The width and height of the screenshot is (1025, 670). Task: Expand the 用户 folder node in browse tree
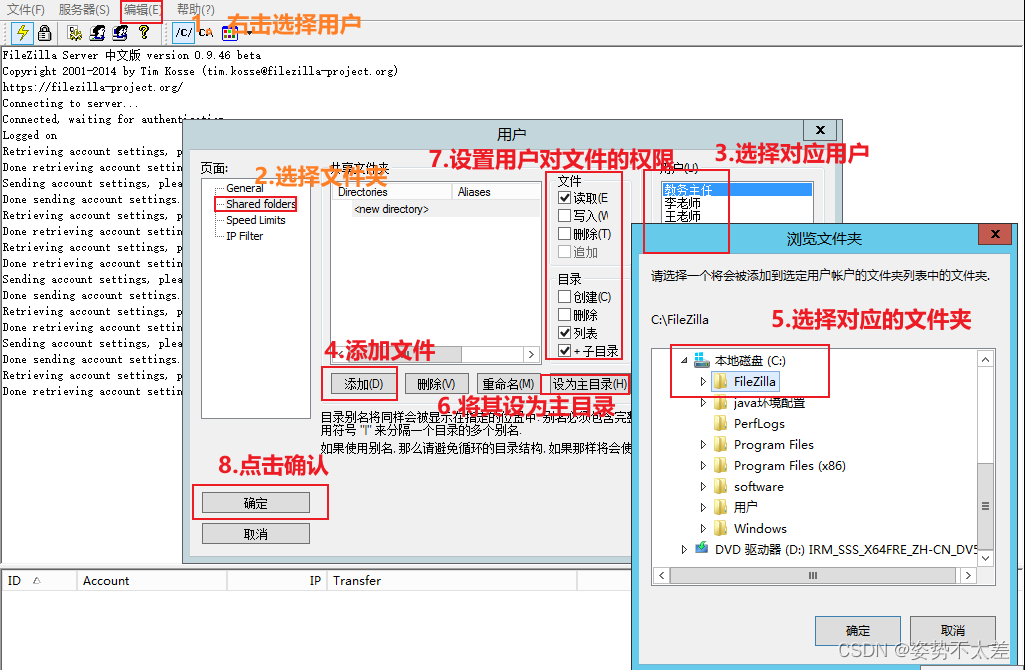tap(703, 507)
